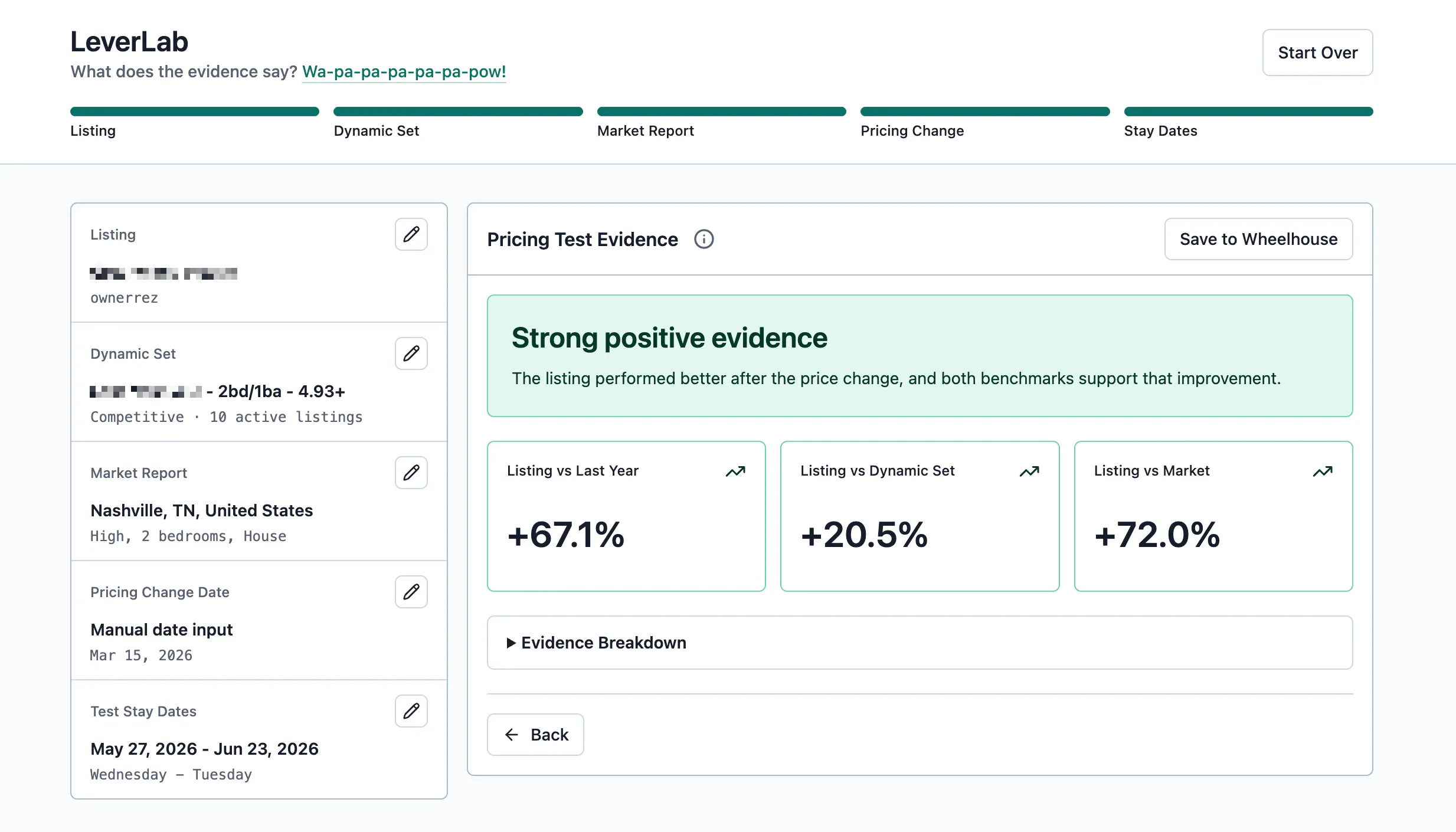Edit the Dynamic Set with pencil icon

[411, 353]
